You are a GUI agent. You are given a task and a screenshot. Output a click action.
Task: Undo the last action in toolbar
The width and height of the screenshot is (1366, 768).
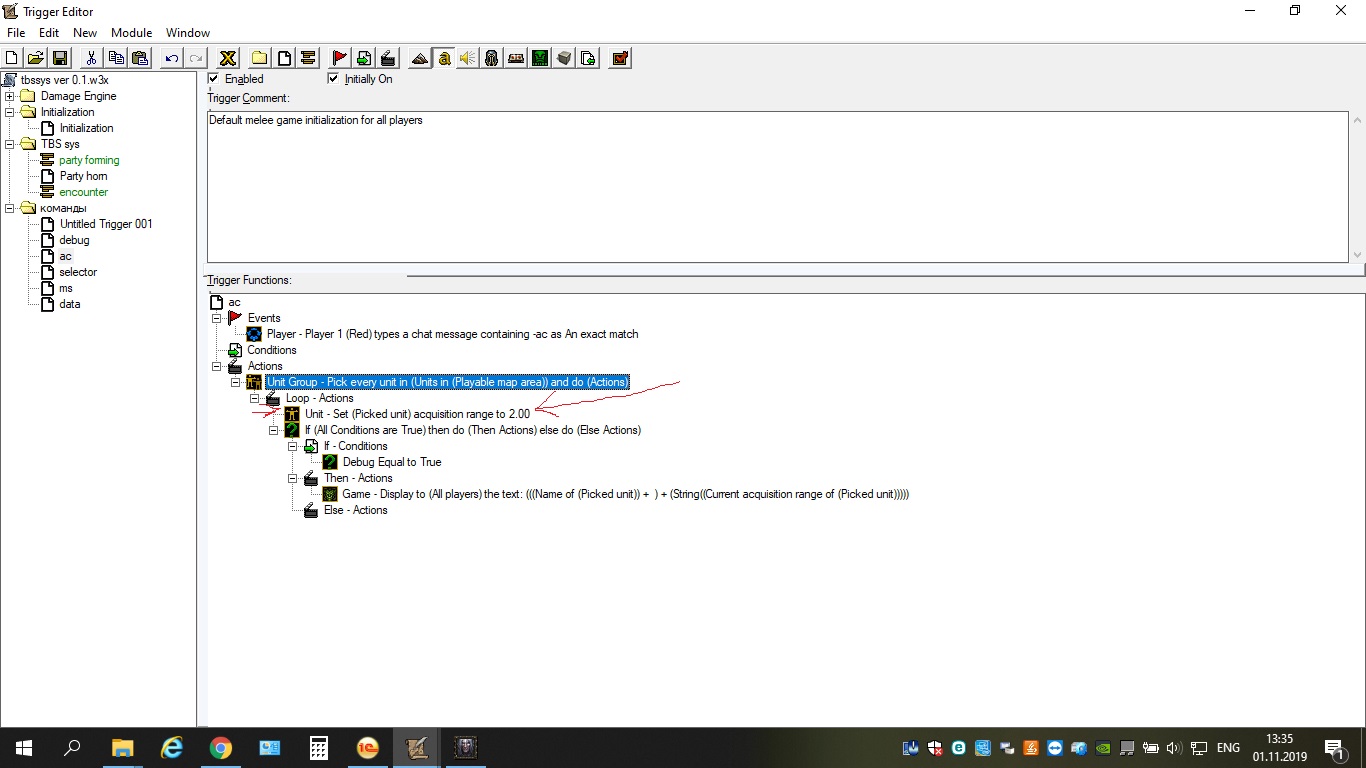(172, 58)
